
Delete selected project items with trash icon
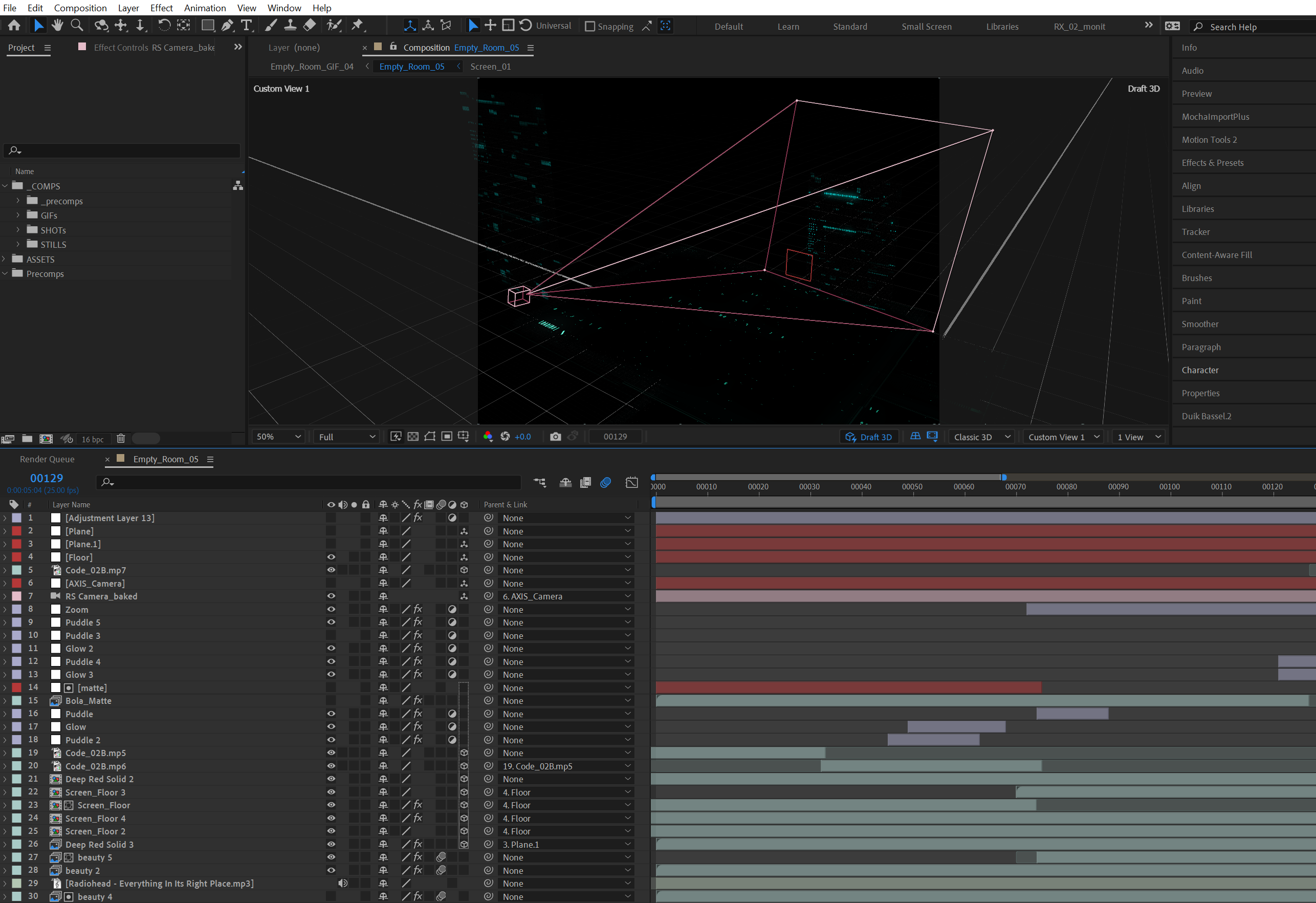tap(121, 439)
